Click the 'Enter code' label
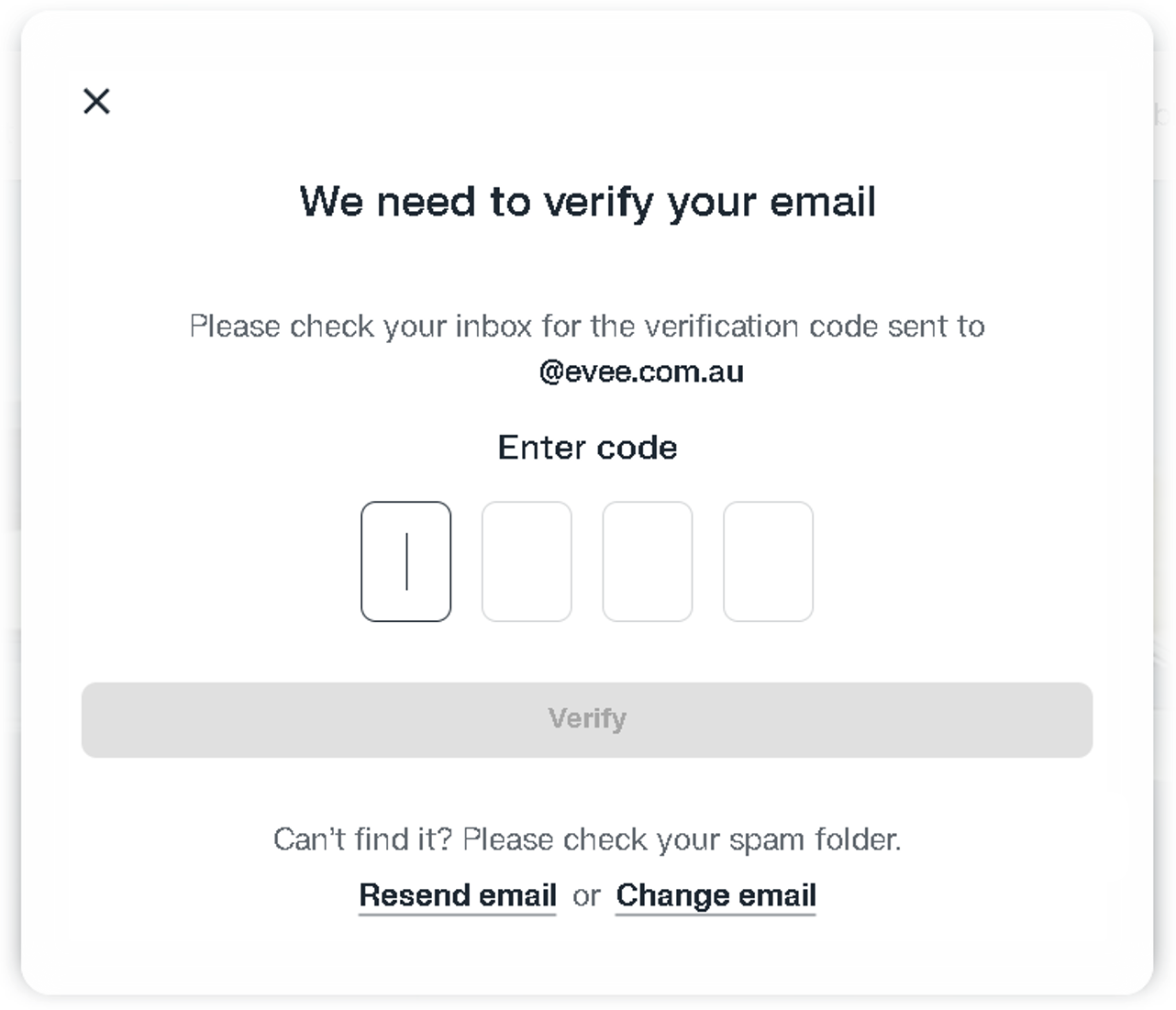This screenshot has width=1176, height=1010. click(x=587, y=447)
